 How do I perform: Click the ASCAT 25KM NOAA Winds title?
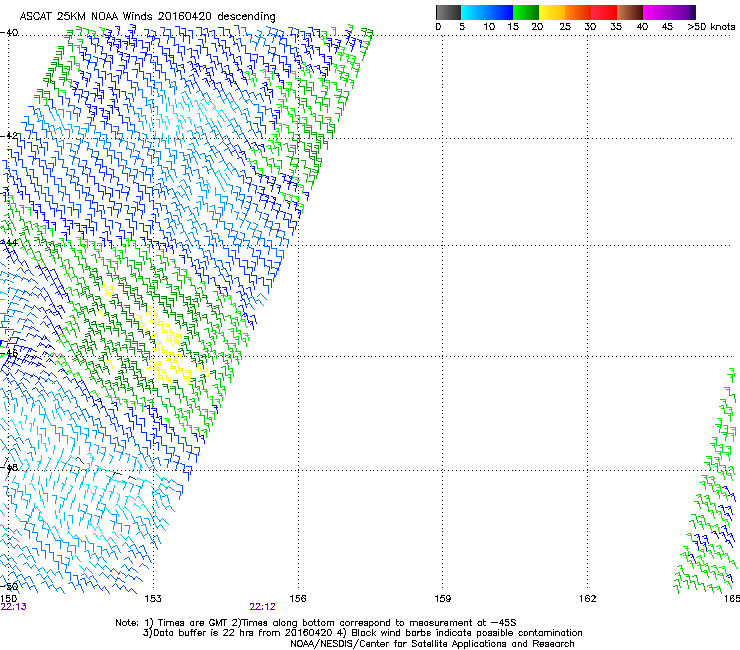click(x=147, y=17)
